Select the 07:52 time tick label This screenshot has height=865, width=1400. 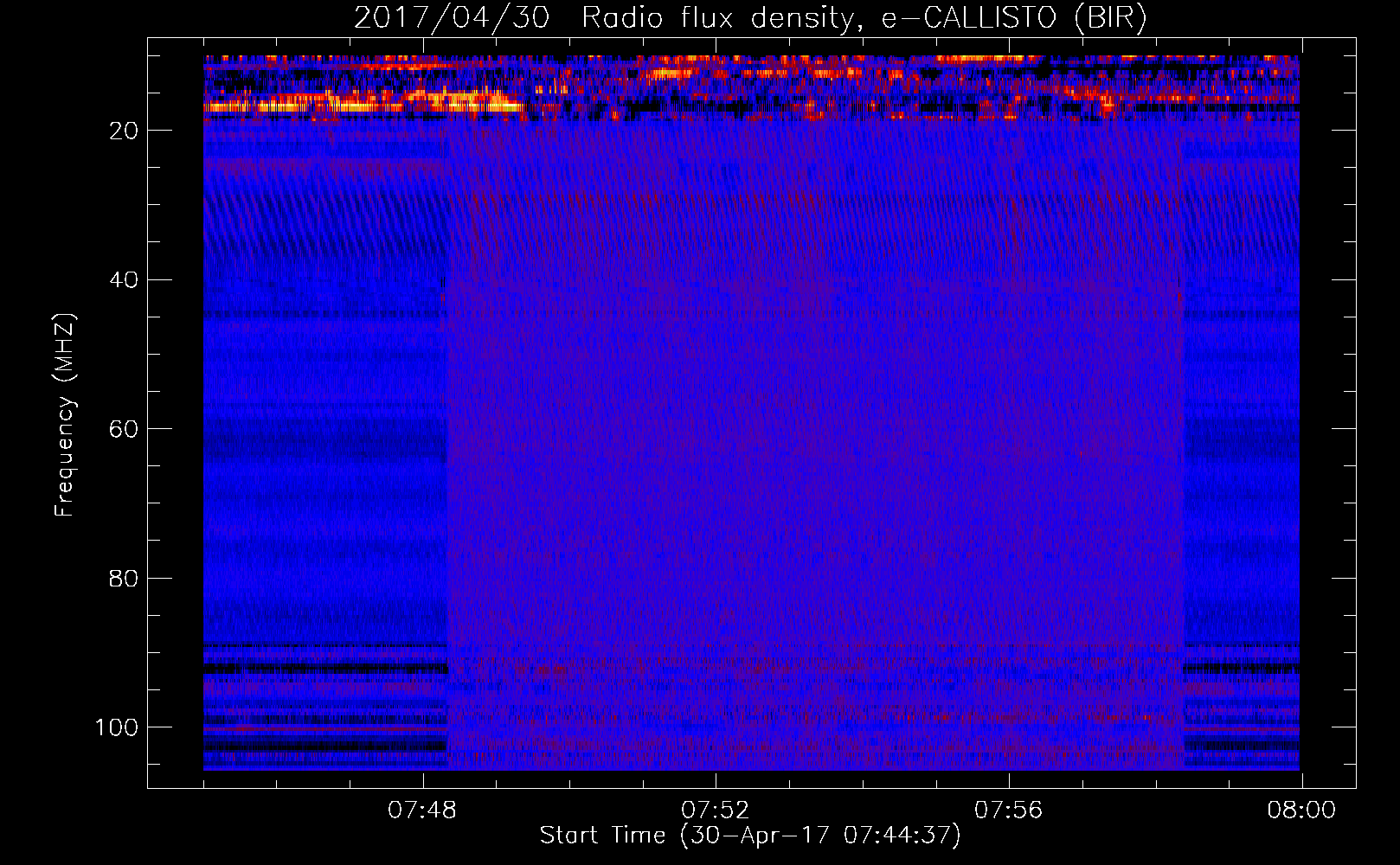715,811
